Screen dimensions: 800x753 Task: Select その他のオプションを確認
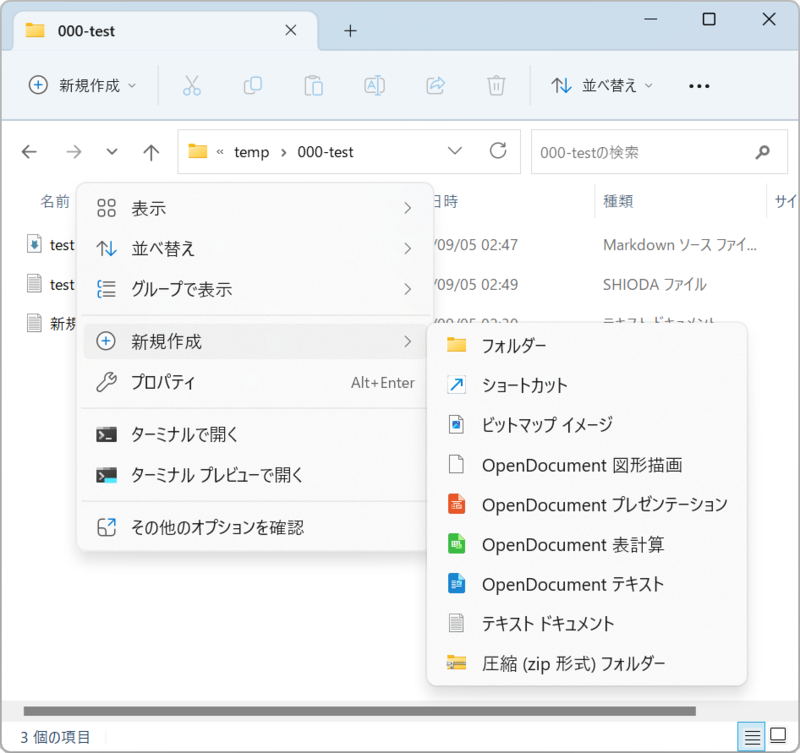point(254,528)
